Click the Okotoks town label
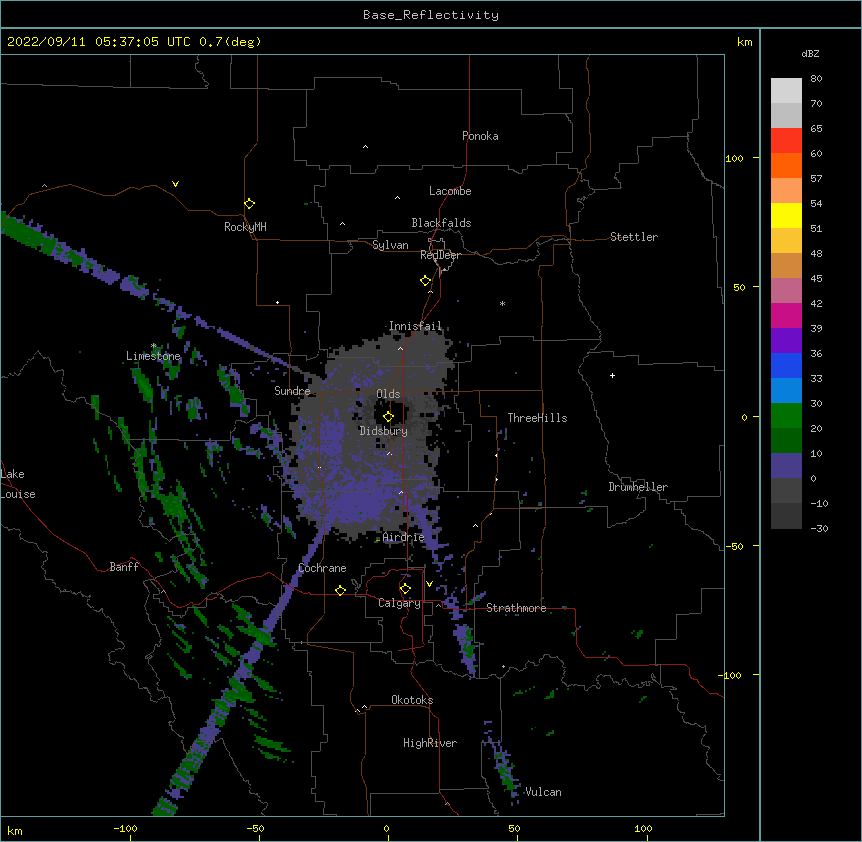 pos(412,700)
